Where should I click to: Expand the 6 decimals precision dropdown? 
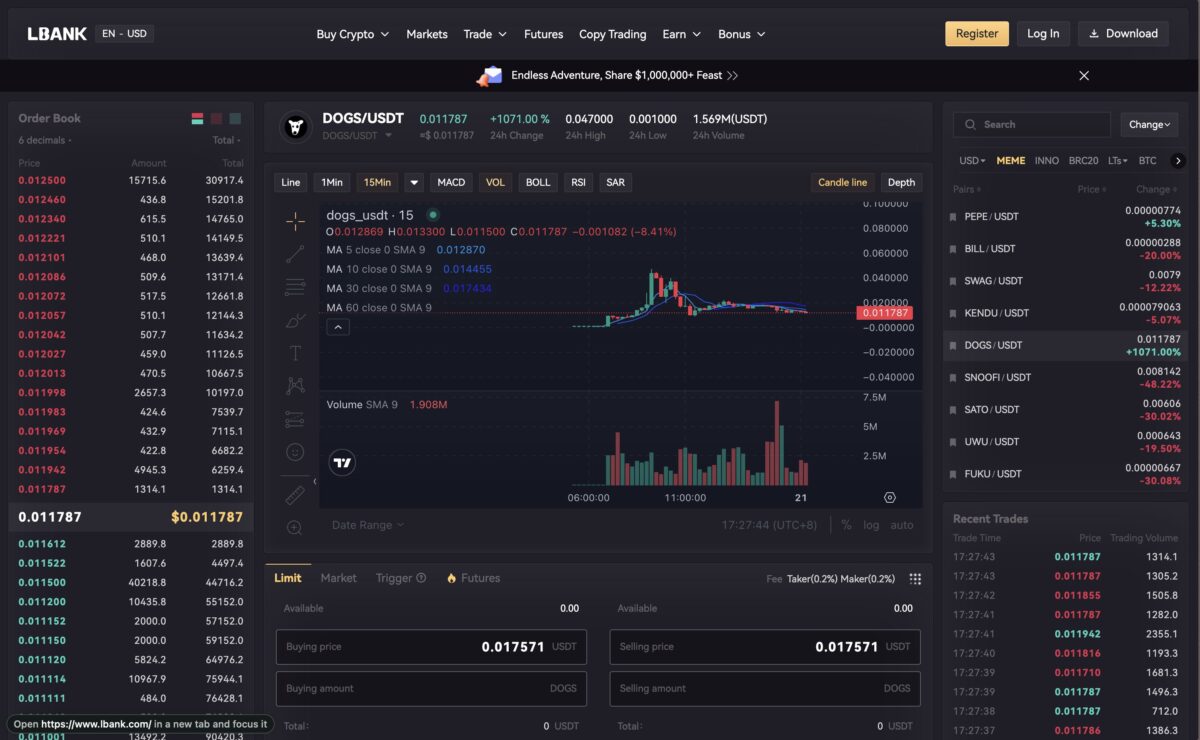(x=45, y=140)
